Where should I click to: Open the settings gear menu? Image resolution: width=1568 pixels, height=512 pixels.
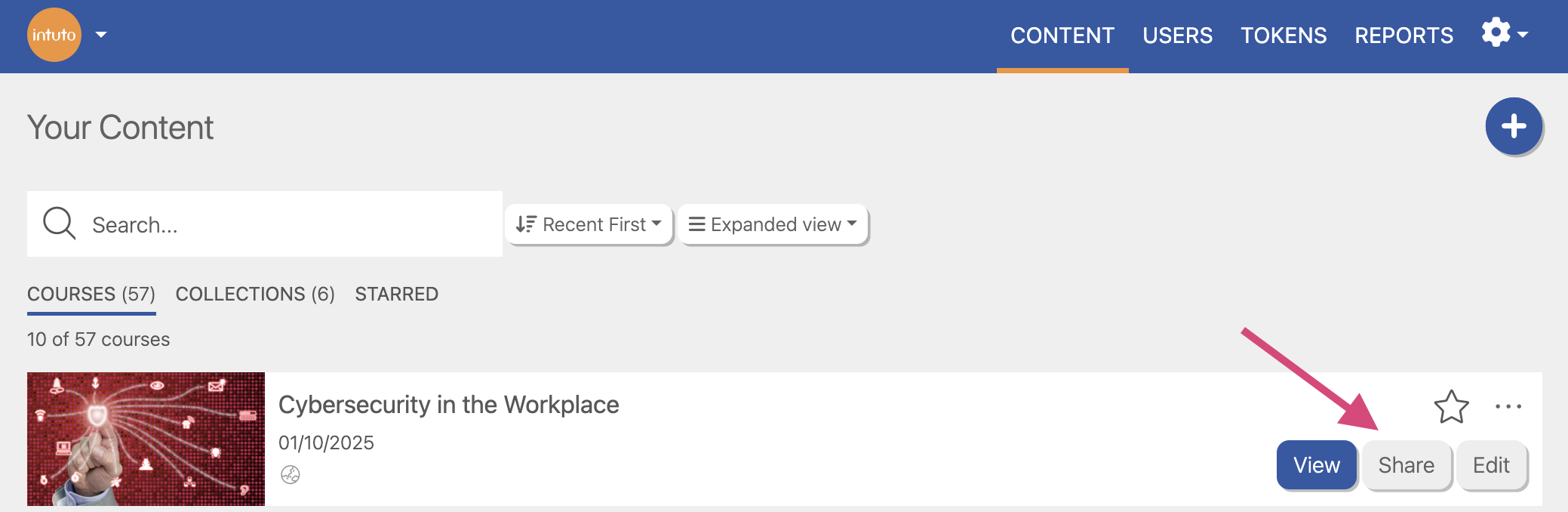(x=1503, y=33)
